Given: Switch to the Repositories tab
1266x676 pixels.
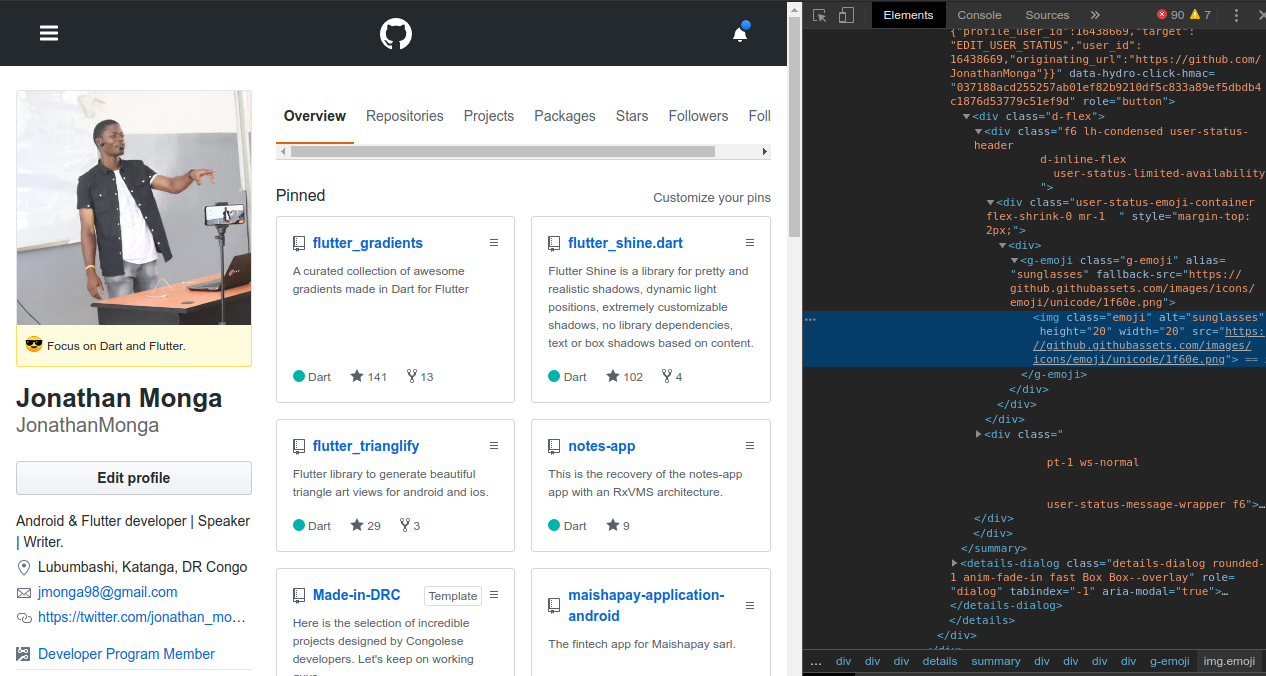Looking at the screenshot, I should tap(405, 116).
